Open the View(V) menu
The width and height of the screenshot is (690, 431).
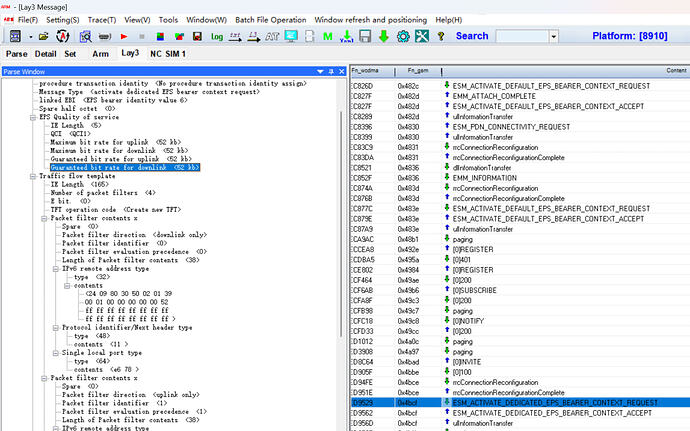137,20
